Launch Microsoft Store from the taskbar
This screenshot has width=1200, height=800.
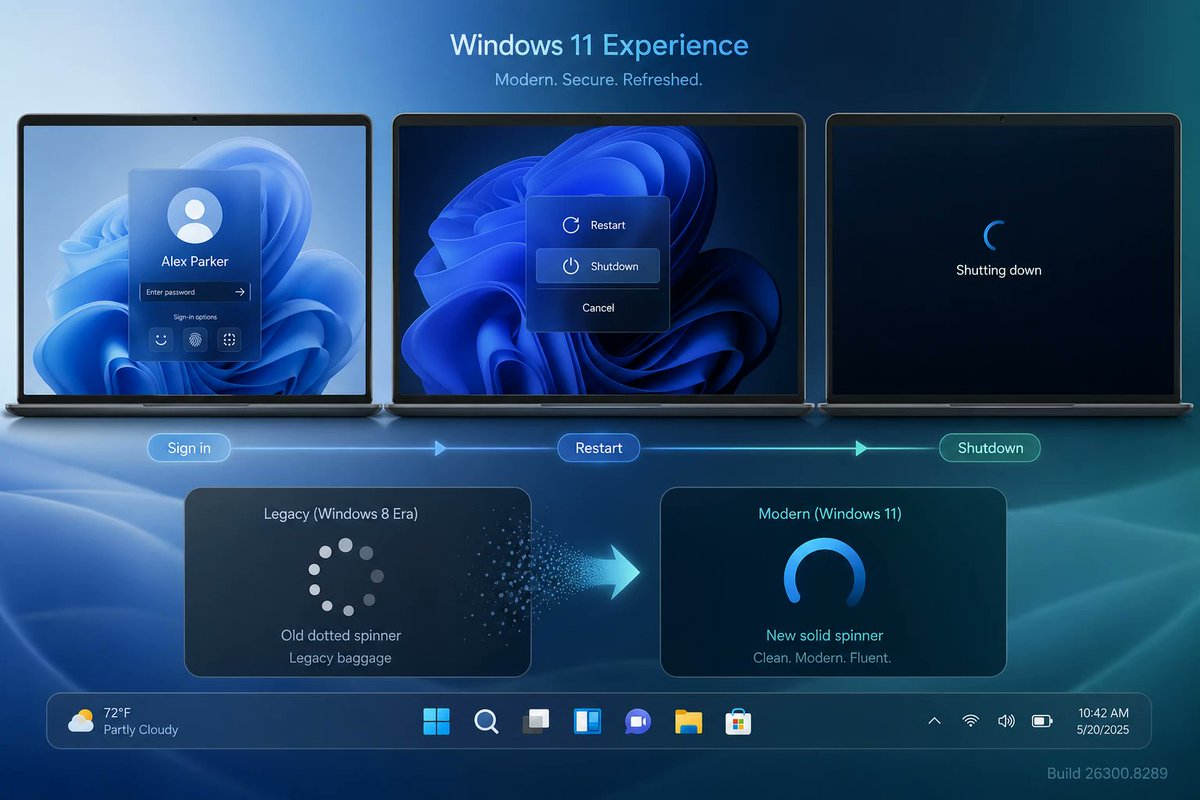click(x=738, y=721)
